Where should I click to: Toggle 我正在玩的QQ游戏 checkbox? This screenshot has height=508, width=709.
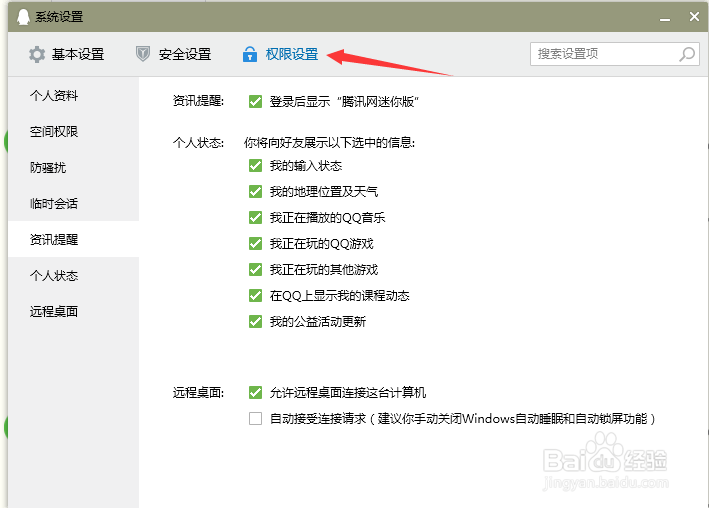click(x=255, y=244)
